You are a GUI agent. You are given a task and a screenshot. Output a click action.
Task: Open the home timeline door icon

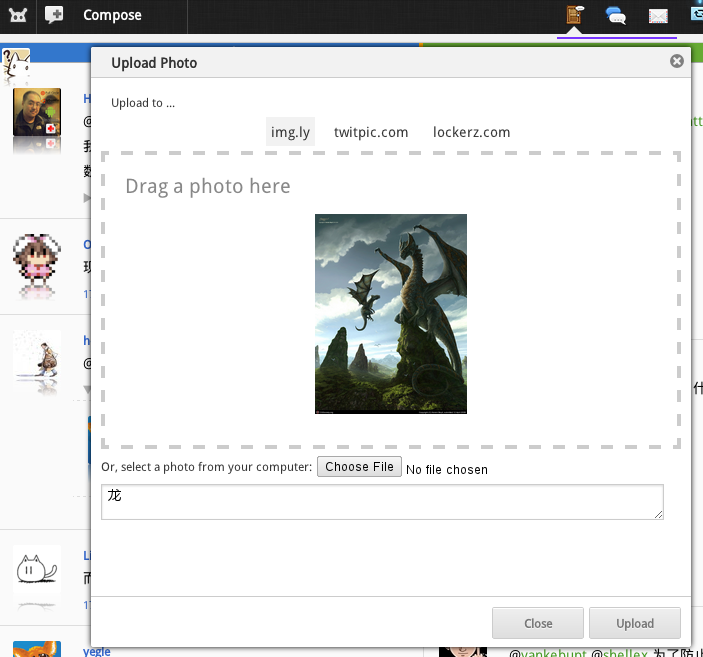coord(574,15)
